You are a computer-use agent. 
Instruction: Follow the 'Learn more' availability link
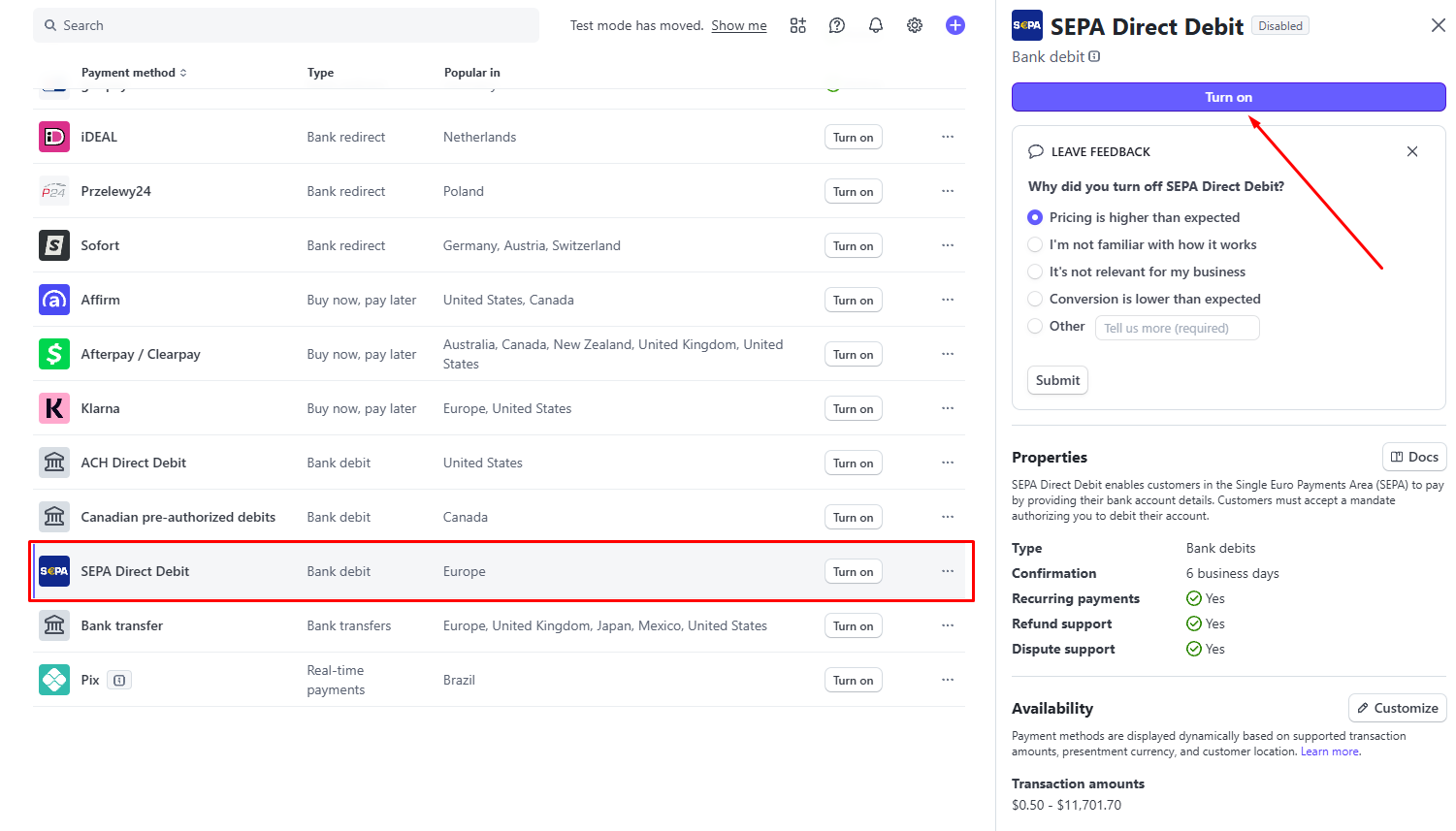click(x=1330, y=751)
